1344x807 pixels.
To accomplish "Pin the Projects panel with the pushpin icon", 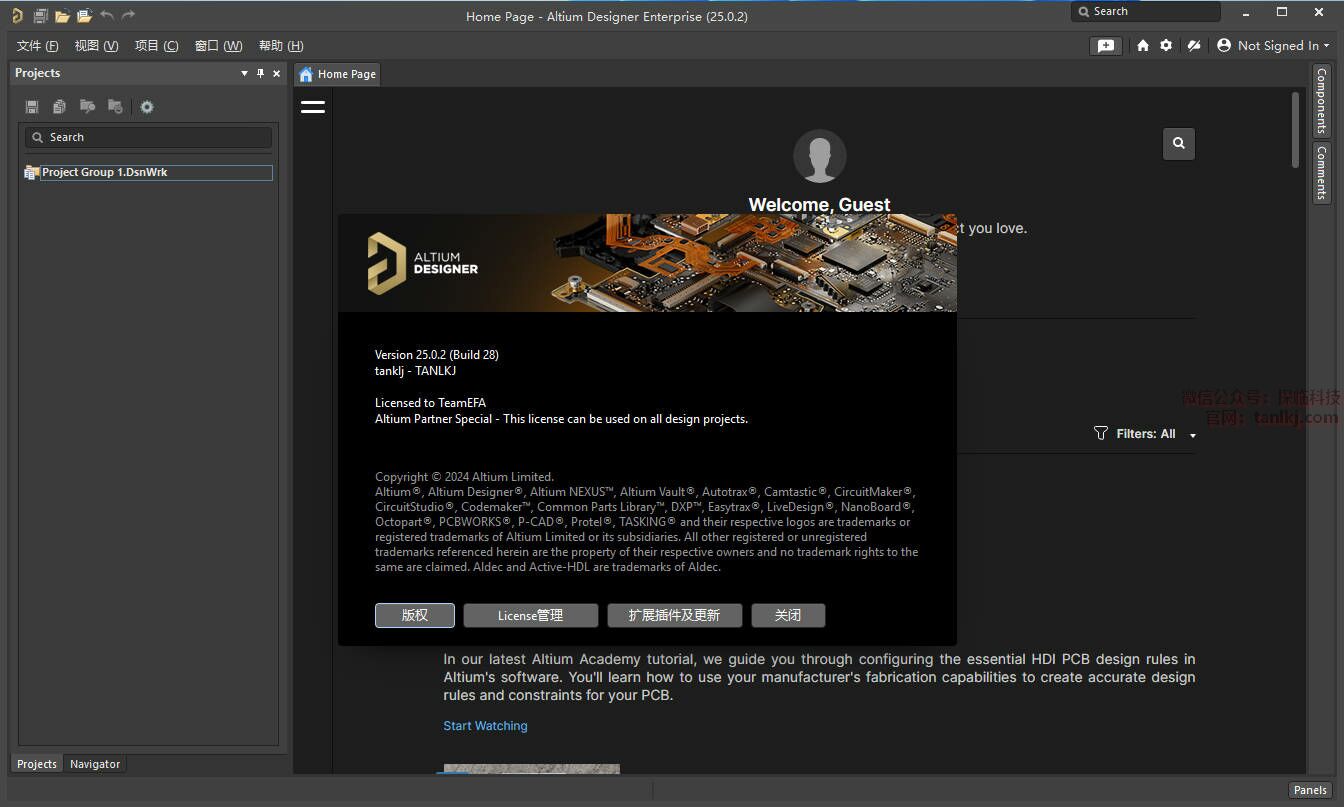I will (x=260, y=73).
